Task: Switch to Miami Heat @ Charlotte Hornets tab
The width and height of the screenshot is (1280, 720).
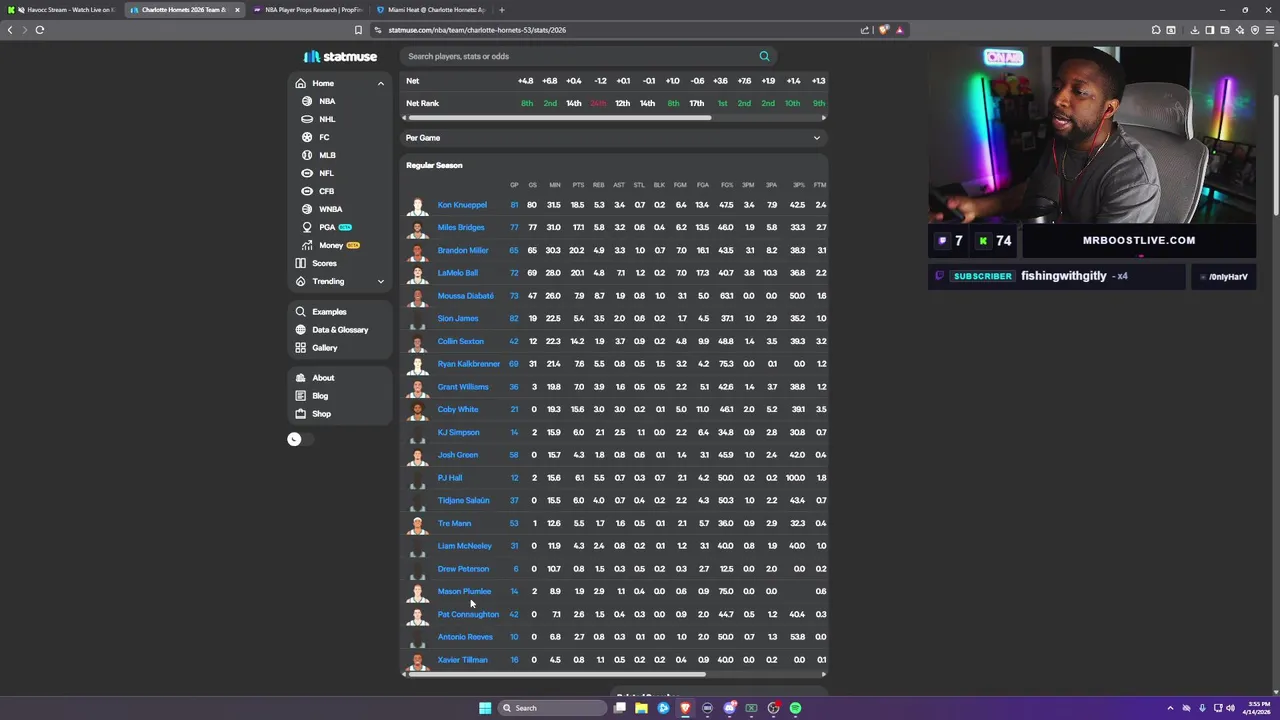Action: click(x=432, y=10)
